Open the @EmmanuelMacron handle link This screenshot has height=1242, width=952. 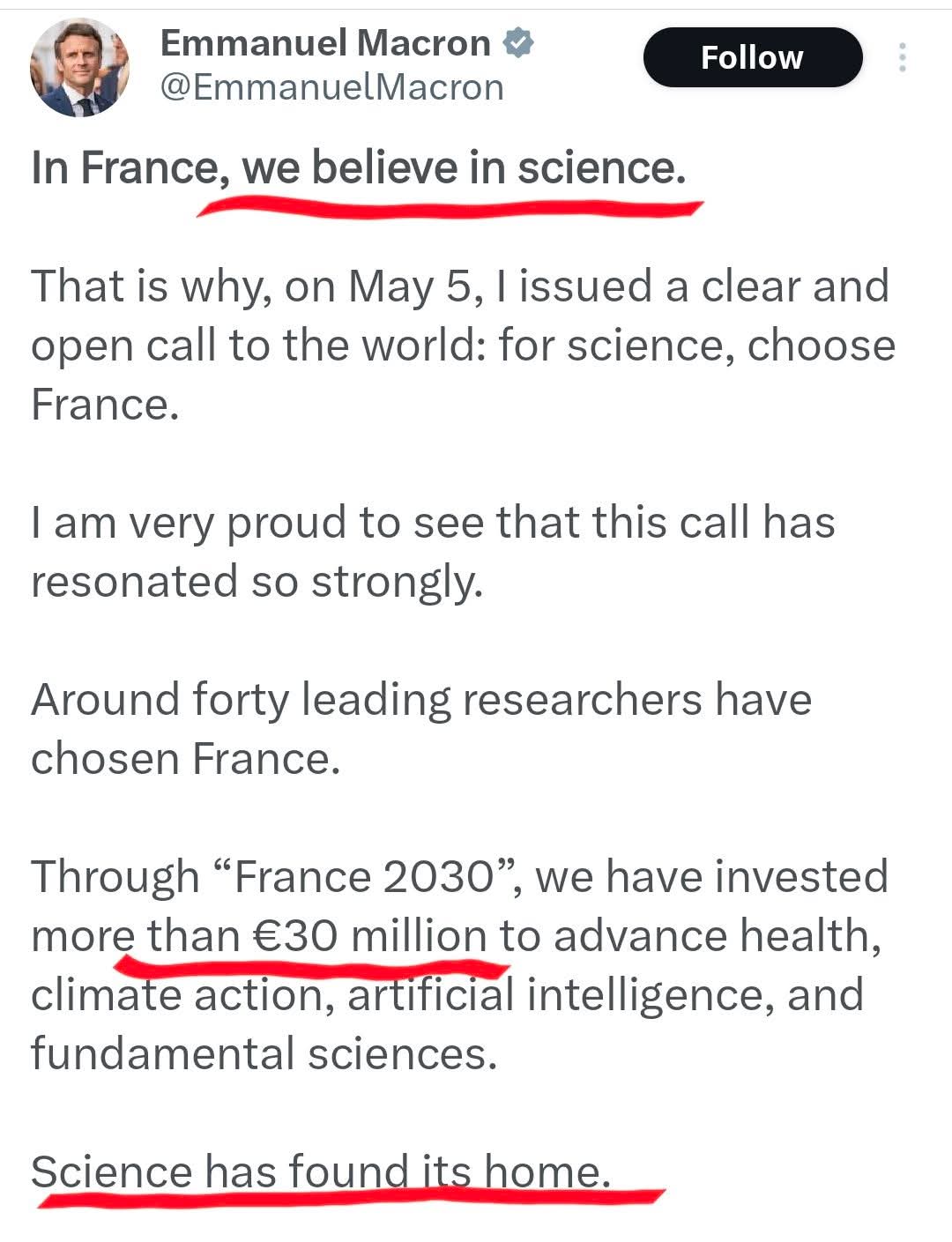[x=331, y=87]
